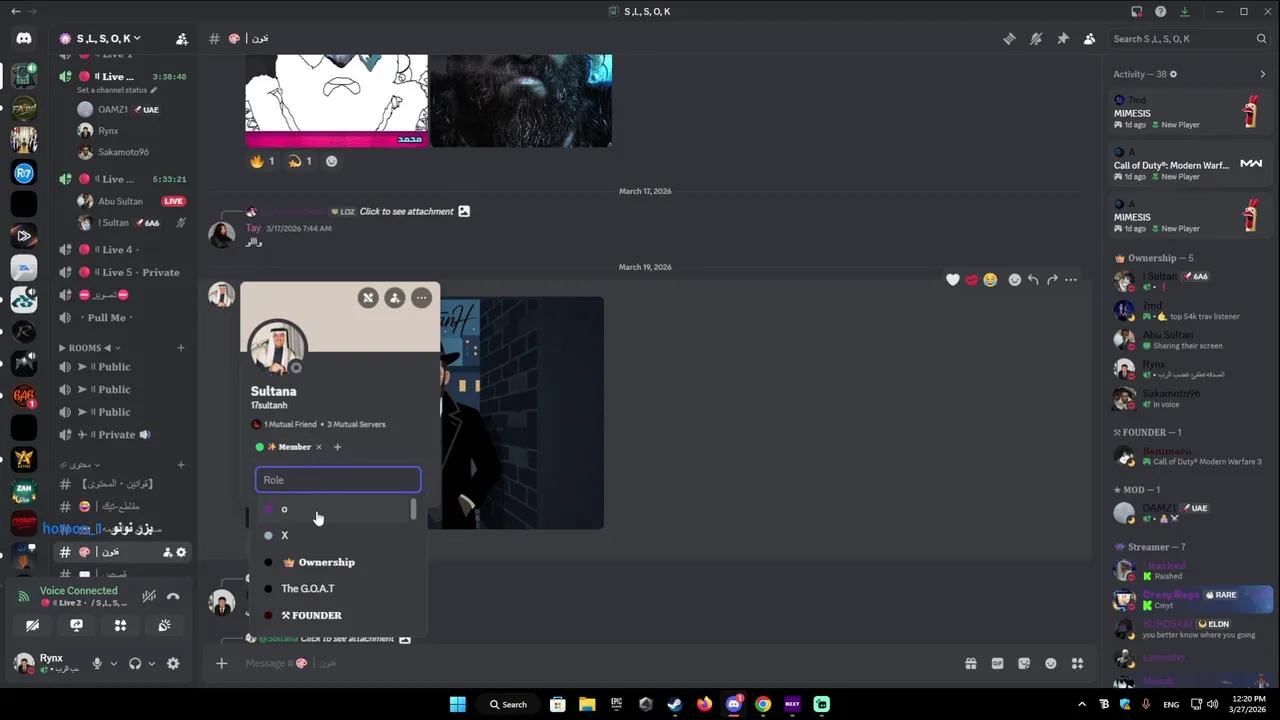Type in the Role search field
1280x720 pixels.
pyautogui.click(x=338, y=480)
